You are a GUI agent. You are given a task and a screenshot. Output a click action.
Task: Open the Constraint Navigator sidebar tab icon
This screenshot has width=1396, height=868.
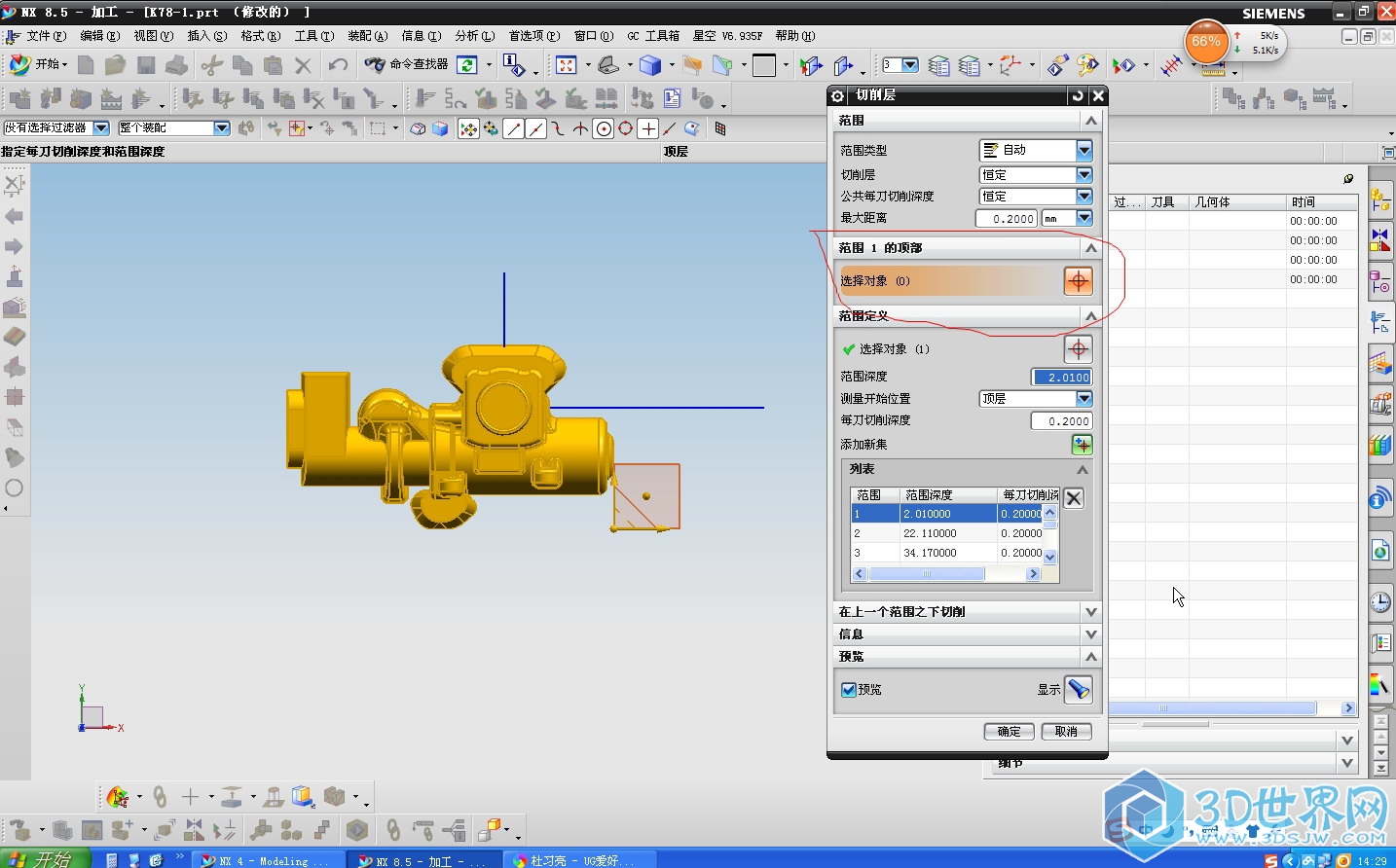coord(1380,239)
